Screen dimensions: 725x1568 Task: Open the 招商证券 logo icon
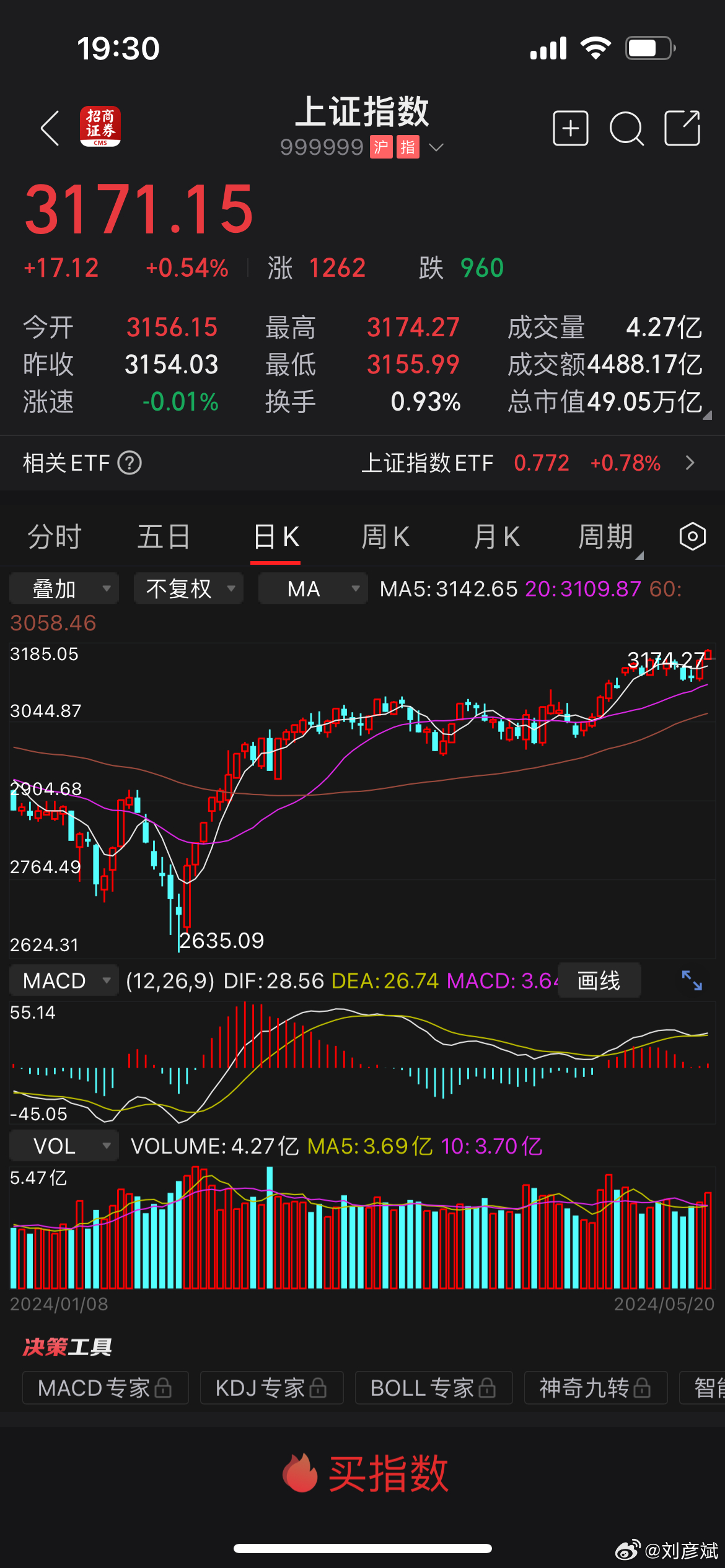pos(100,127)
